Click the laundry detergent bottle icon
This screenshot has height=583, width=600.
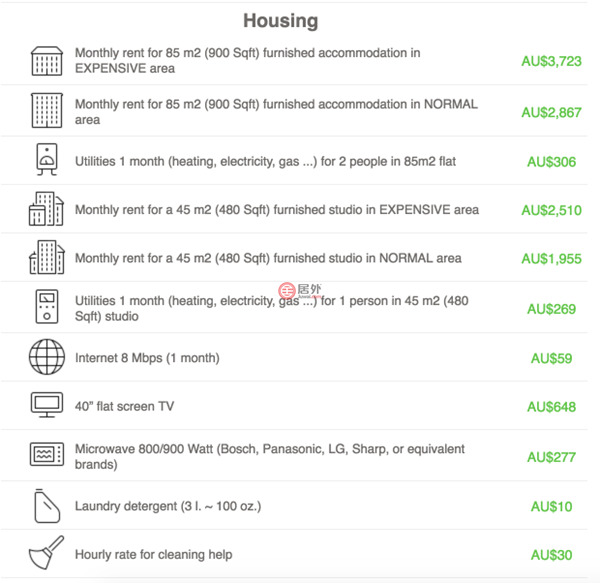[x=46, y=506]
